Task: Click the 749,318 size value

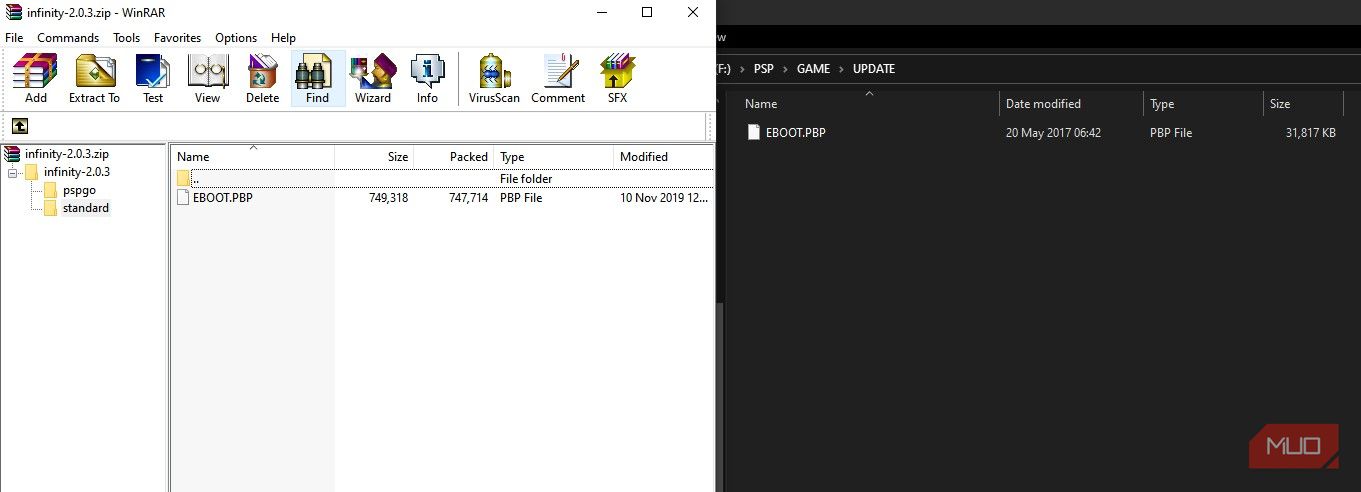Action: click(x=388, y=198)
